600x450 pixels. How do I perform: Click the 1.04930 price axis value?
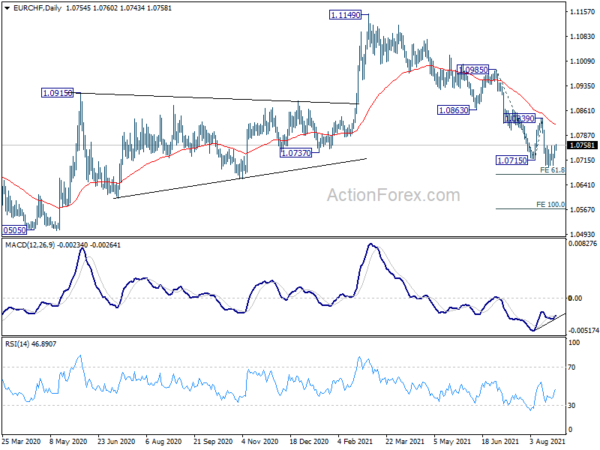point(582,234)
